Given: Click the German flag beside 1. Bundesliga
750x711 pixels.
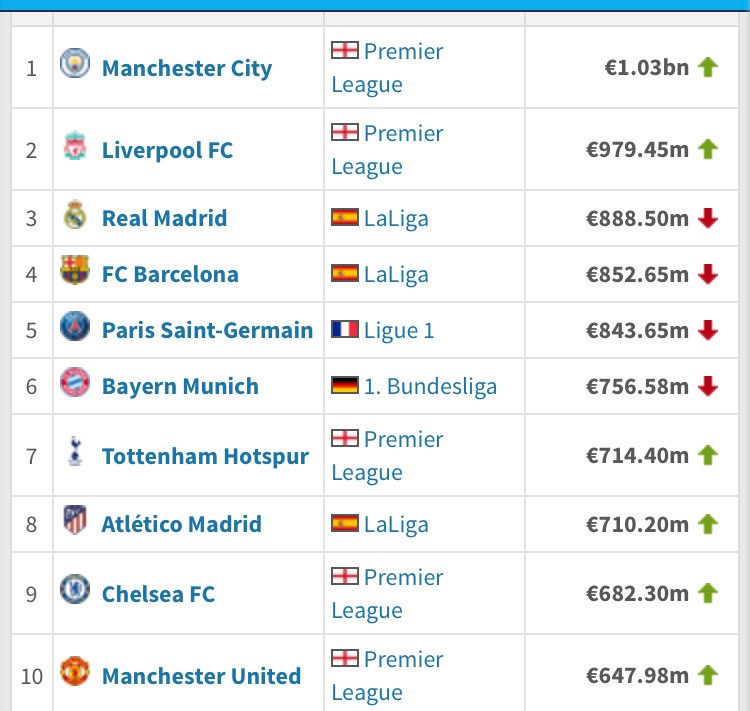Looking at the screenshot, I should click(x=345, y=386).
